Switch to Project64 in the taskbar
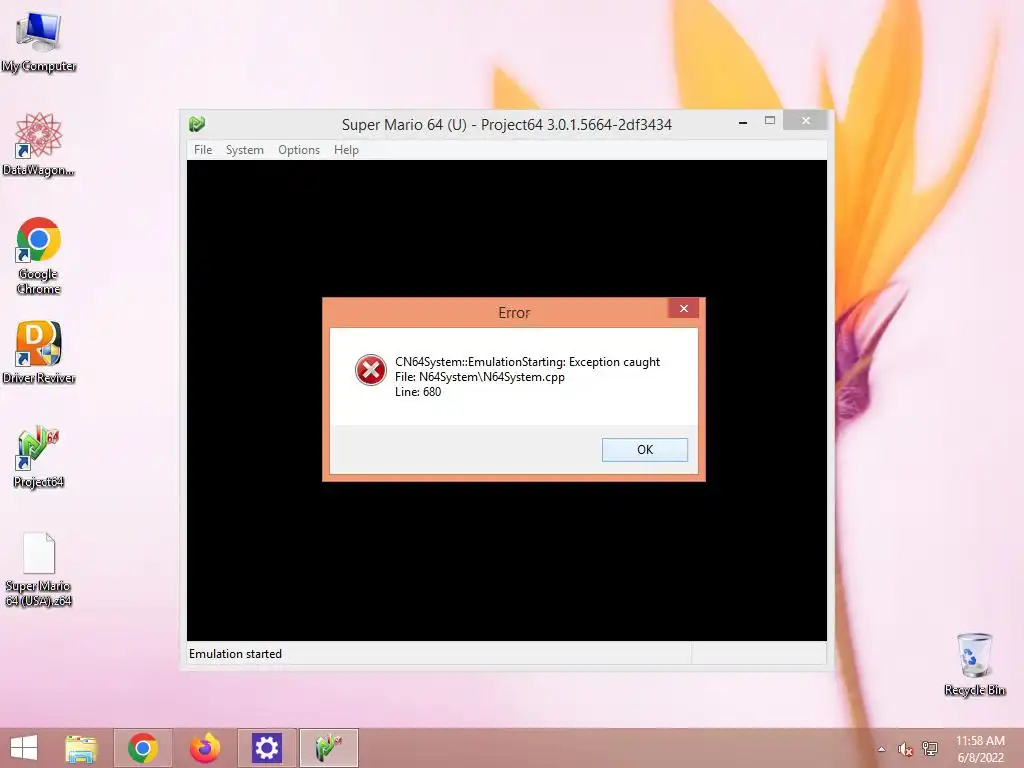 pyautogui.click(x=328, y=748)
